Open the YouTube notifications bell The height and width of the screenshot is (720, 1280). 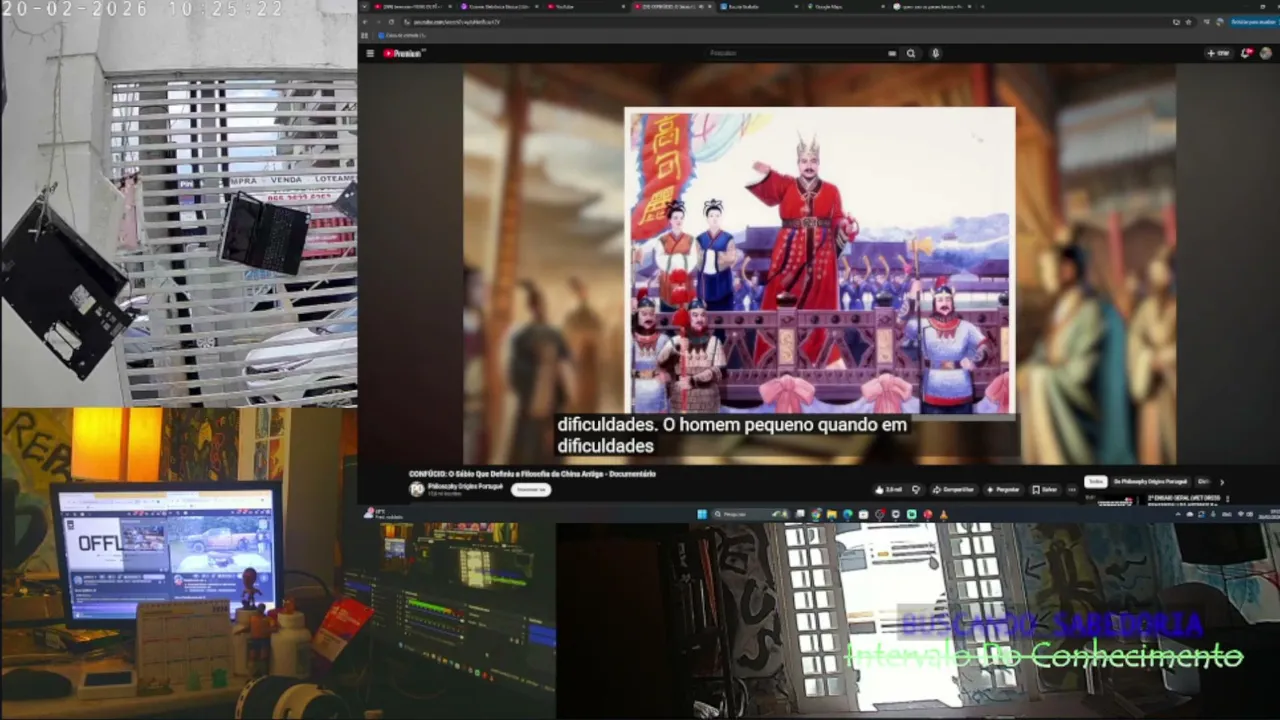click(1246, 54)
